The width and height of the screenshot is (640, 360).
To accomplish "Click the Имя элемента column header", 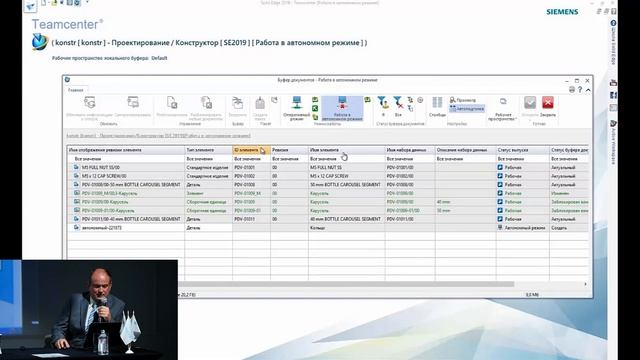I will [x=347, y=150].
